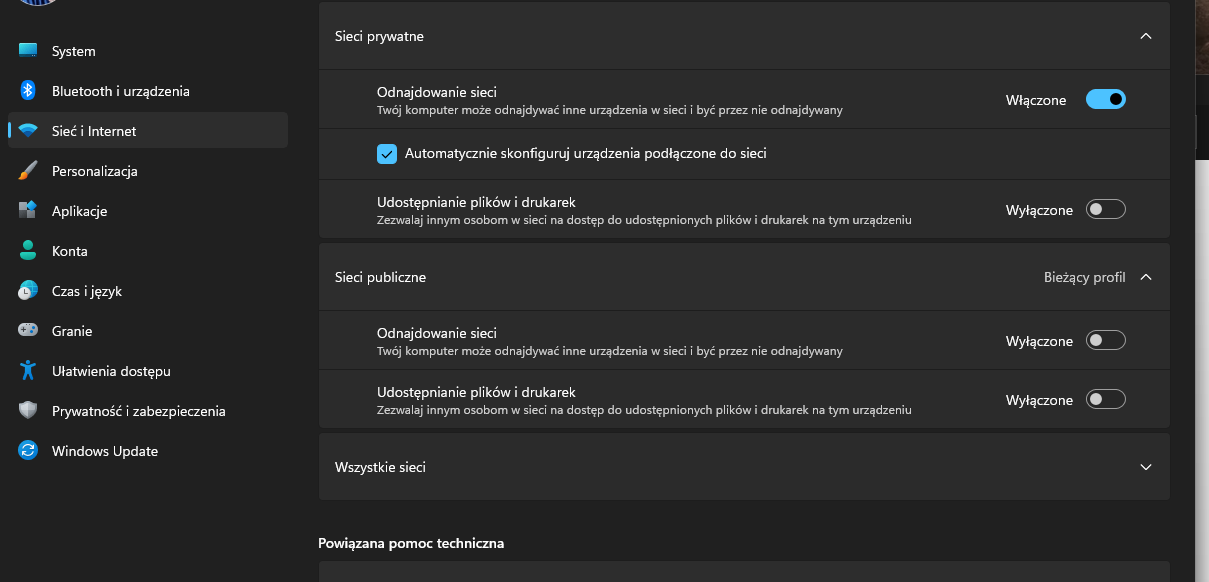Enable public file and printer sharing

(1105, 400)
